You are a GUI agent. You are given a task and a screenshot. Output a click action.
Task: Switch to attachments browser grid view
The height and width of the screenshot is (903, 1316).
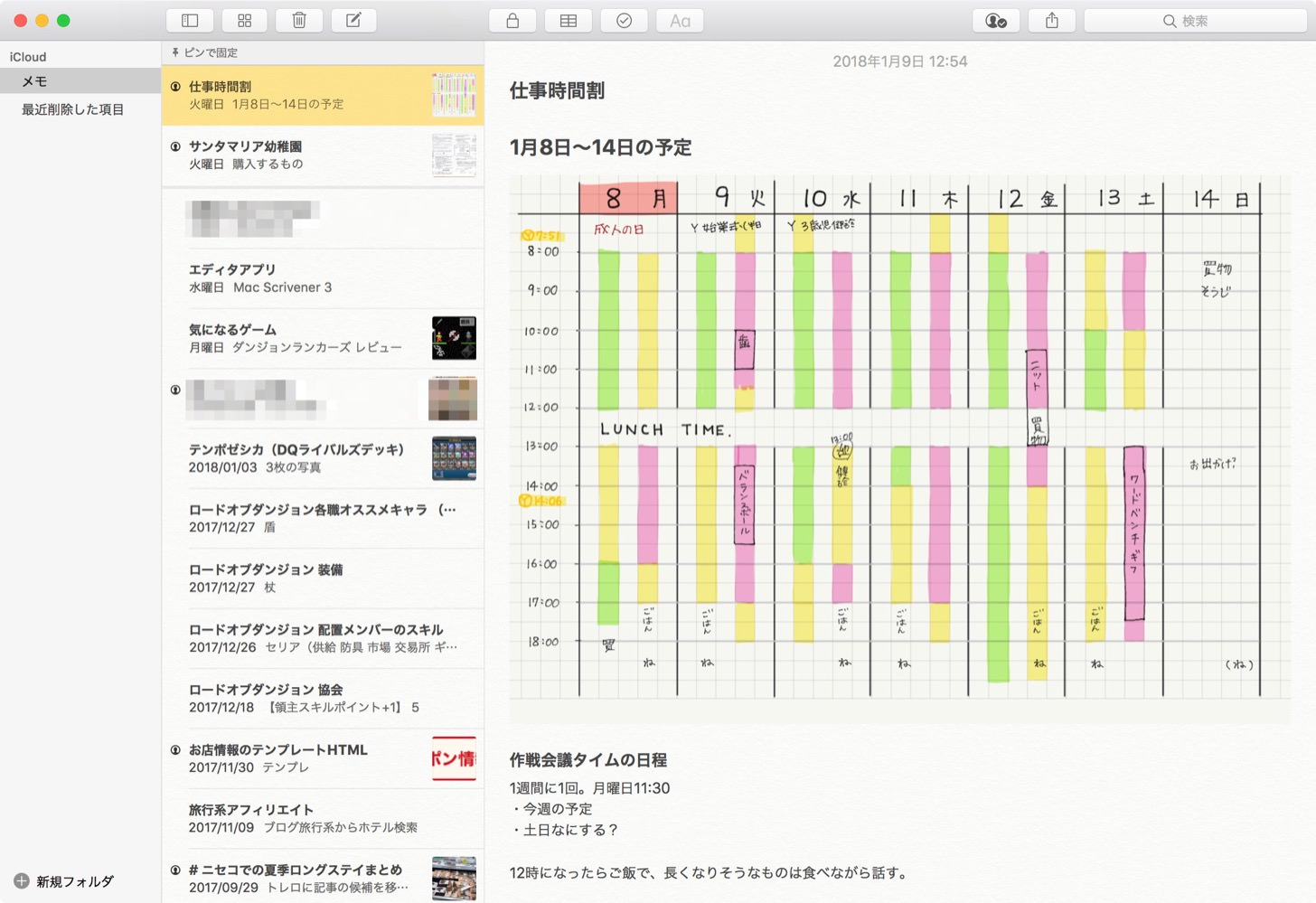pyautogui.click(x=244, y=21)
